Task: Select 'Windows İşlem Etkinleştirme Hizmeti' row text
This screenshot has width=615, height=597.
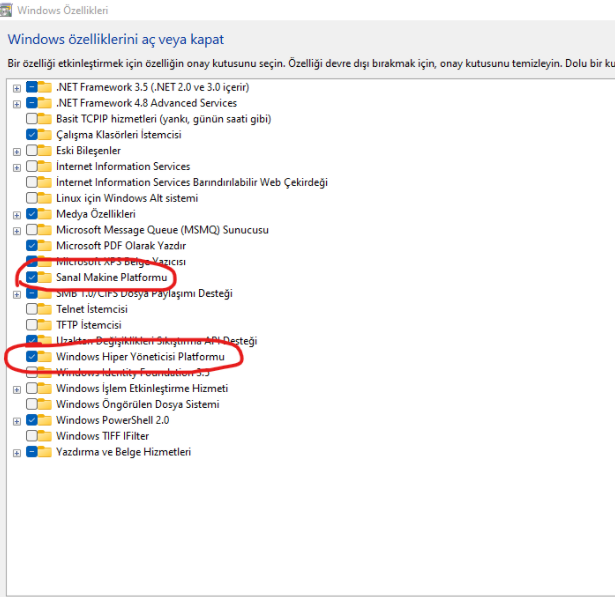Action: (142, 388)
